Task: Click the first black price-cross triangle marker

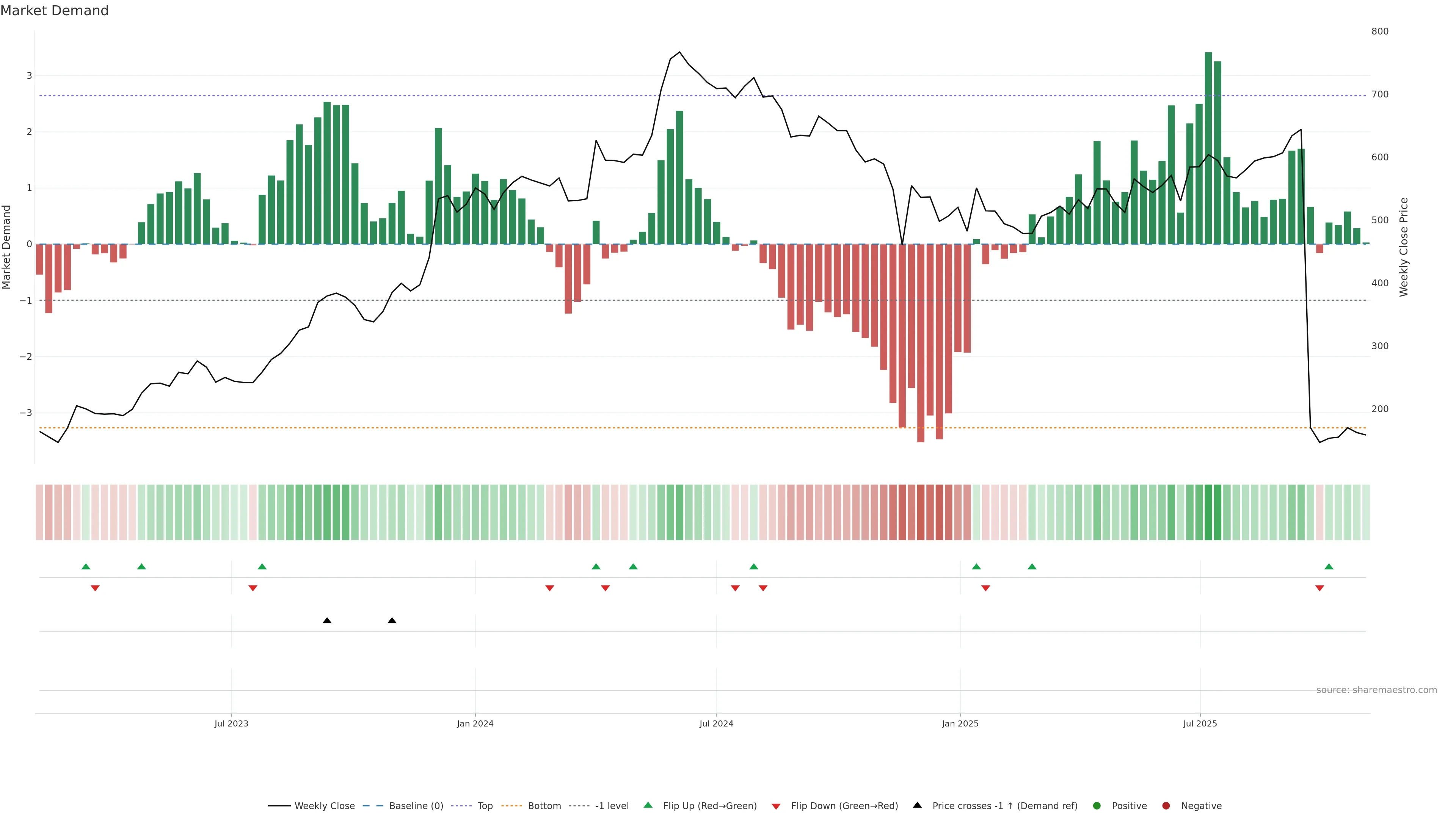Action: (327, 621)
